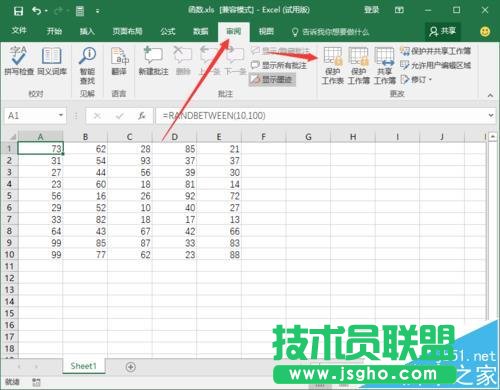
Task: Select cell E10 containing 88
Action: (219, 255)
